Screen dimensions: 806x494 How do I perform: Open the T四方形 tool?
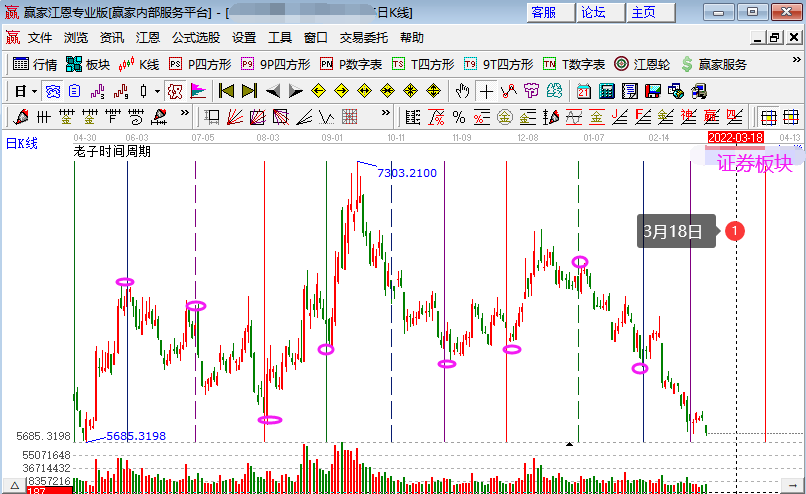423,64
